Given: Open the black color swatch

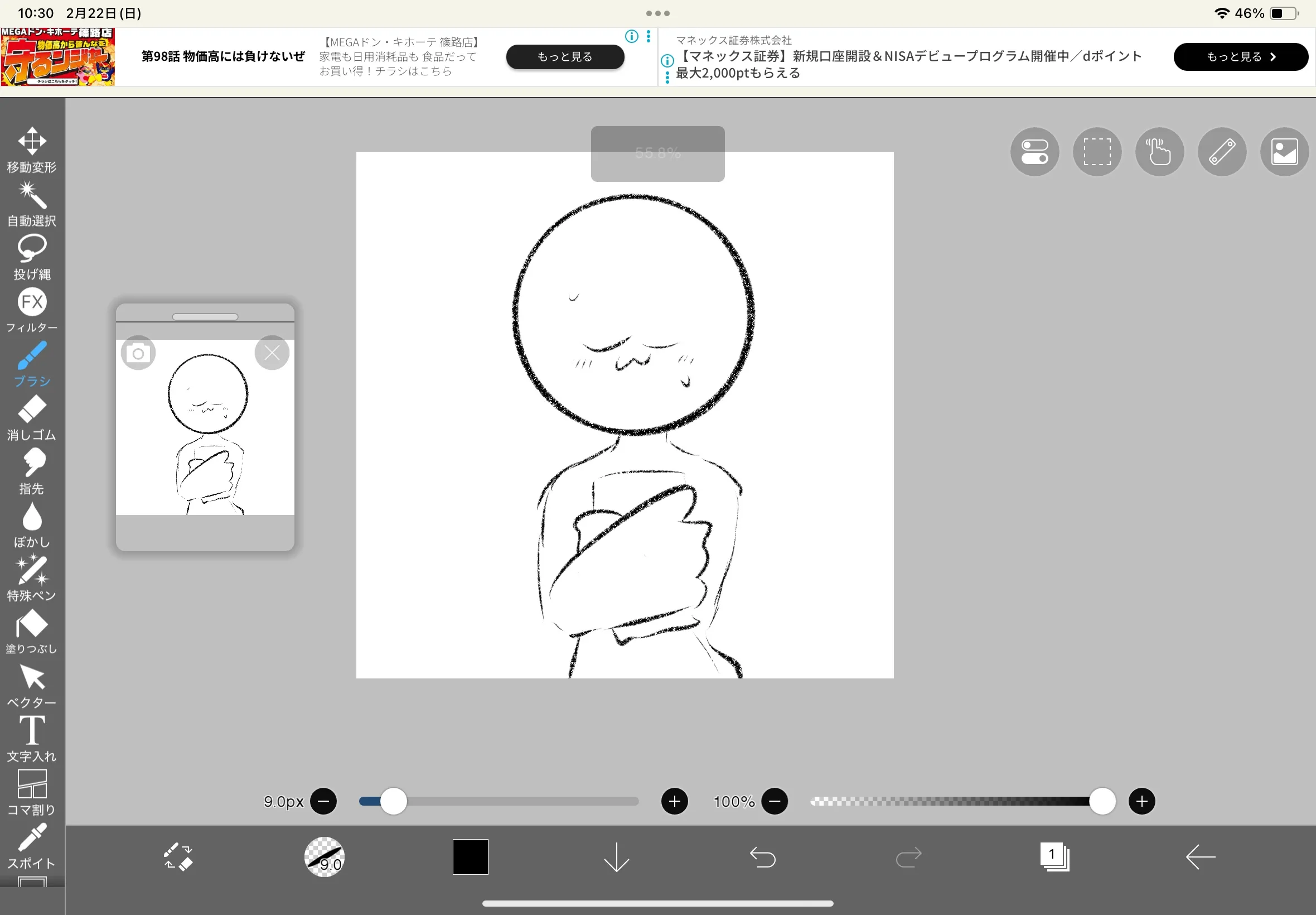Looking at the screenshot, I should 471,857.
